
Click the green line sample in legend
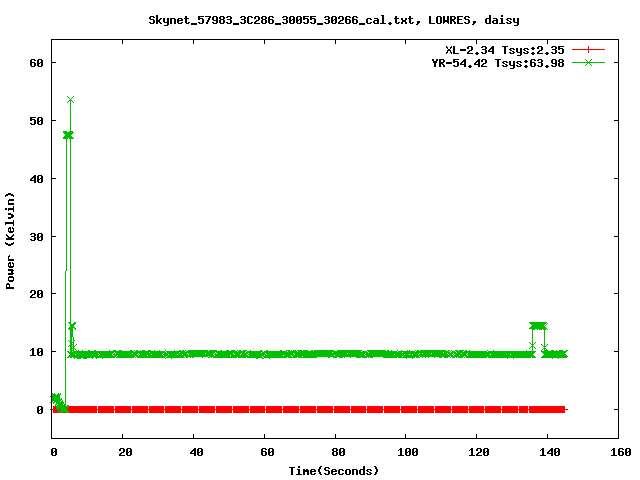588,62
